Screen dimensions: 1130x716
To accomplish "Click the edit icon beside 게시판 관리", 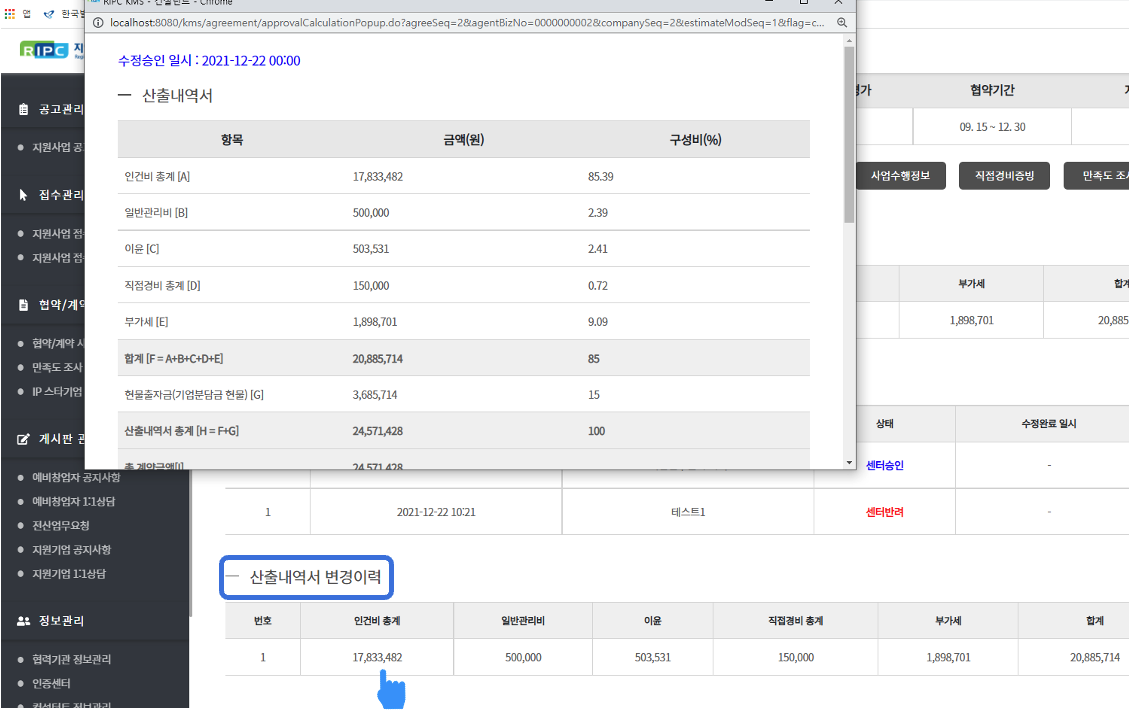I will pos(23,439).
